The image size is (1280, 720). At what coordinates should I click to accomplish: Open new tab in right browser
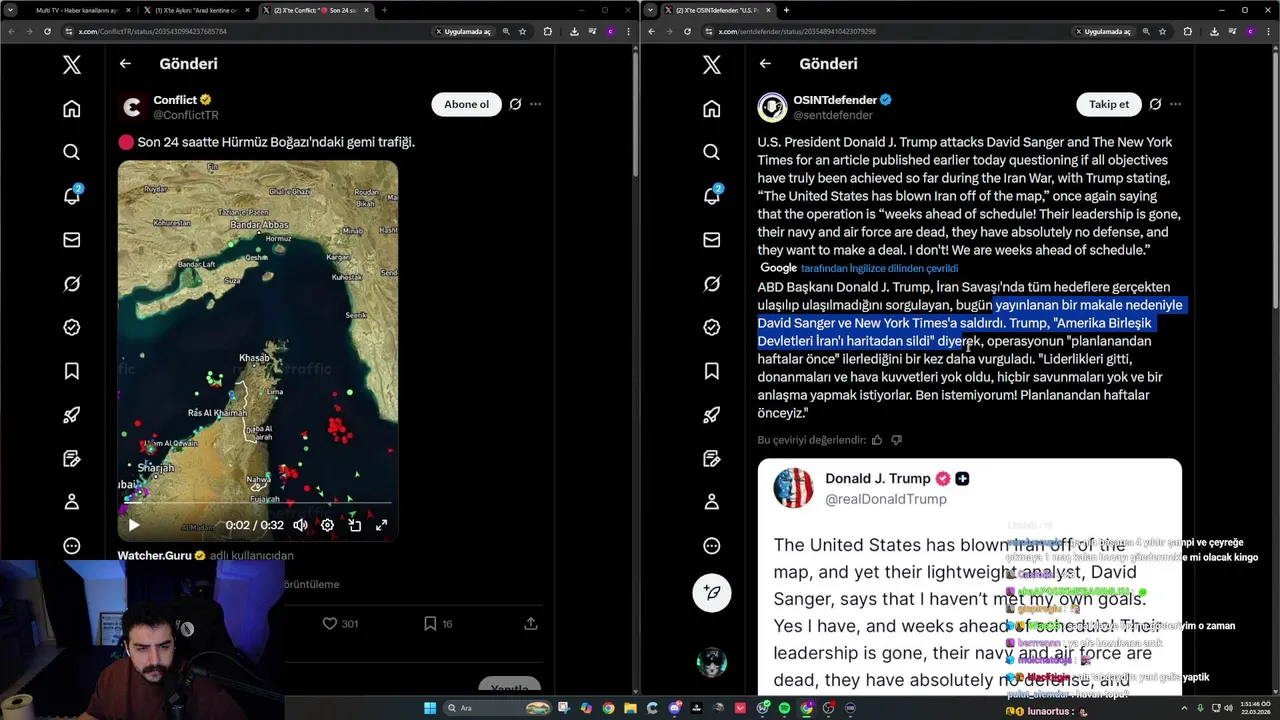tap(786, 10)
